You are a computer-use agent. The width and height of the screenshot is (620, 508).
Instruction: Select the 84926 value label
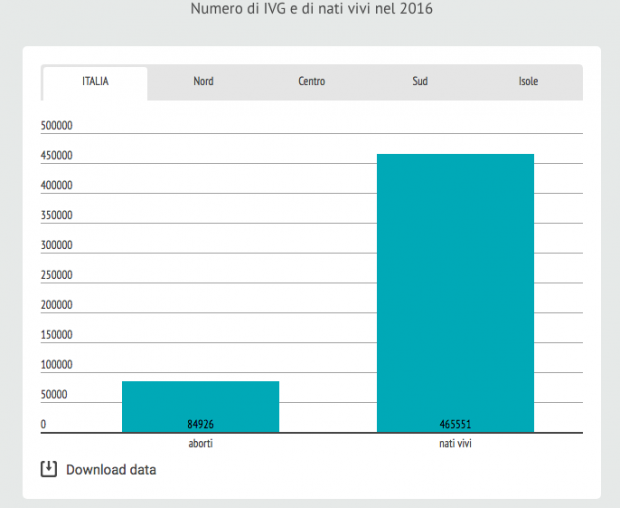tap(201, 423)
